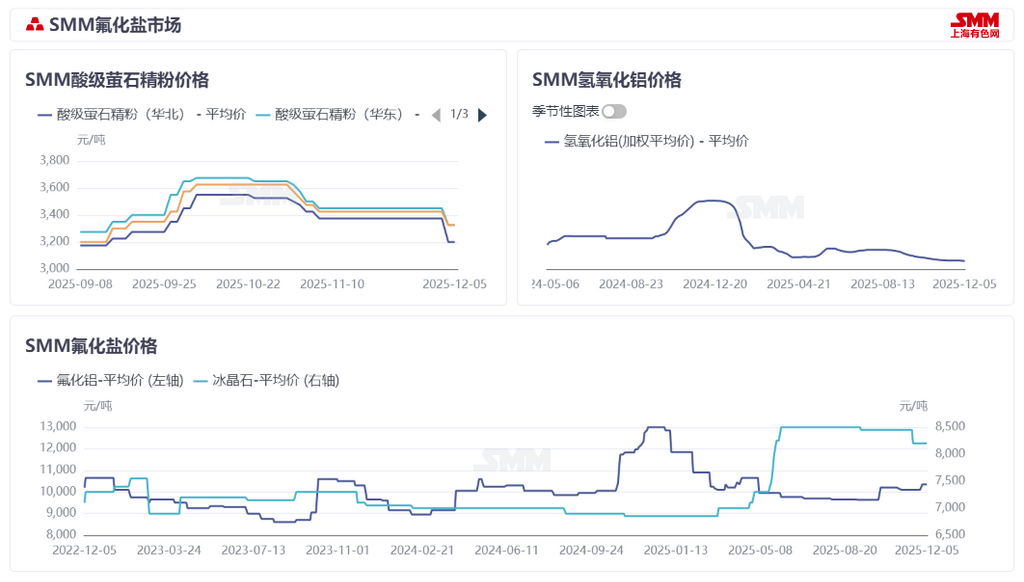Select the SMM氢氧化铝价格 chart title
The width and height of the screenshot is (1024, 582).
(x=606, y=80)
